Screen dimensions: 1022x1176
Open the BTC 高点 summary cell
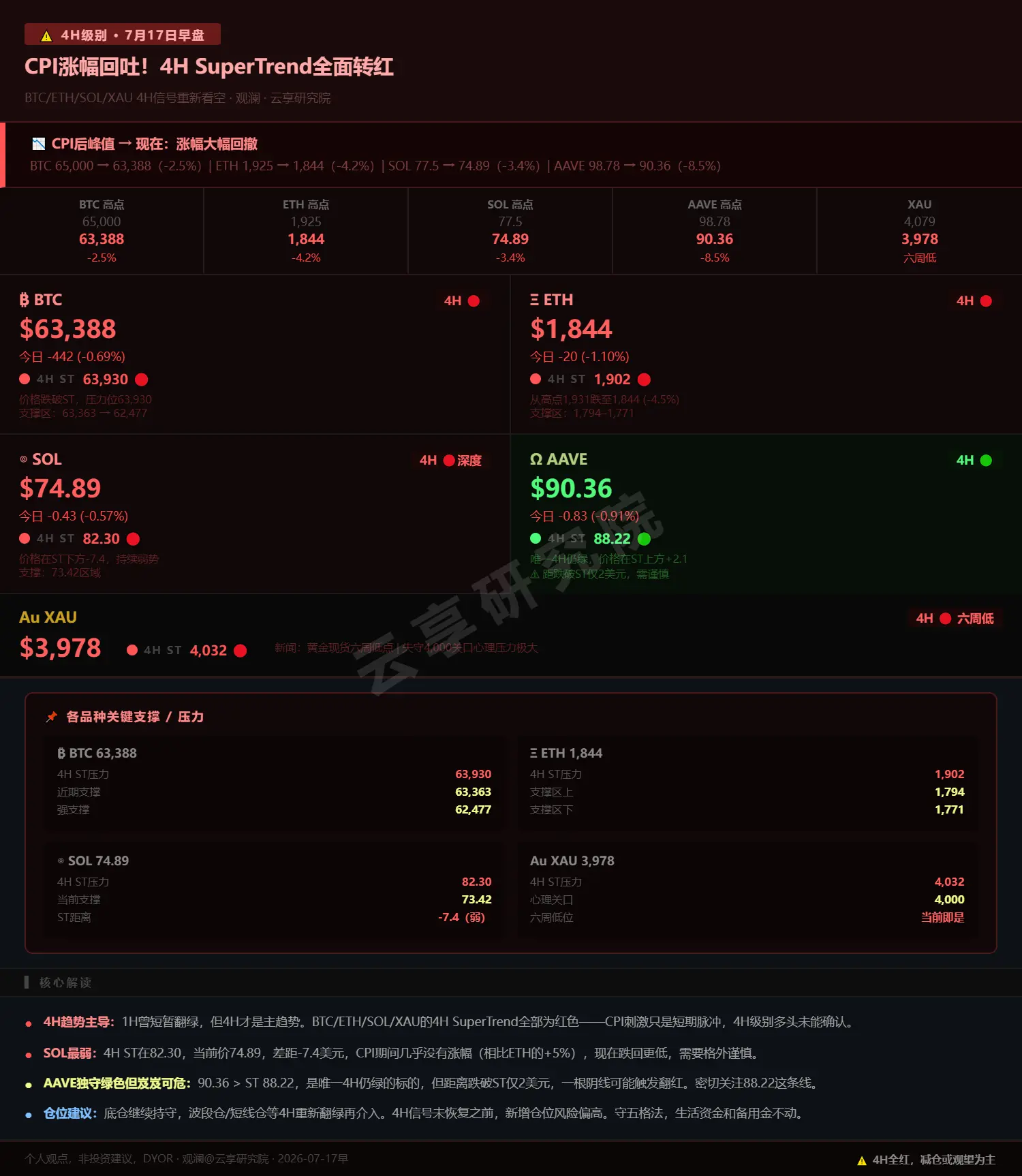[x=102, y=231]
